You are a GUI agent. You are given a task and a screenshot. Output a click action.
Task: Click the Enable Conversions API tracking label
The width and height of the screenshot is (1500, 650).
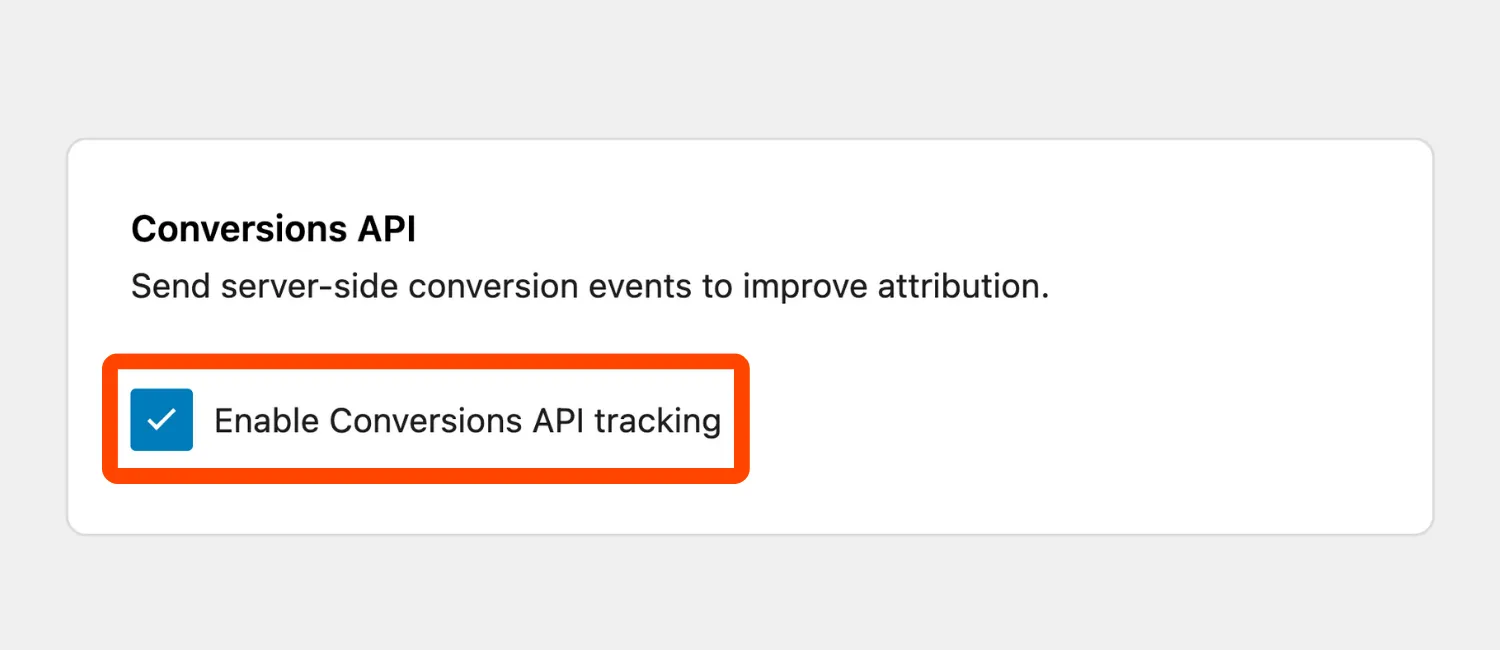pos(466,420)
